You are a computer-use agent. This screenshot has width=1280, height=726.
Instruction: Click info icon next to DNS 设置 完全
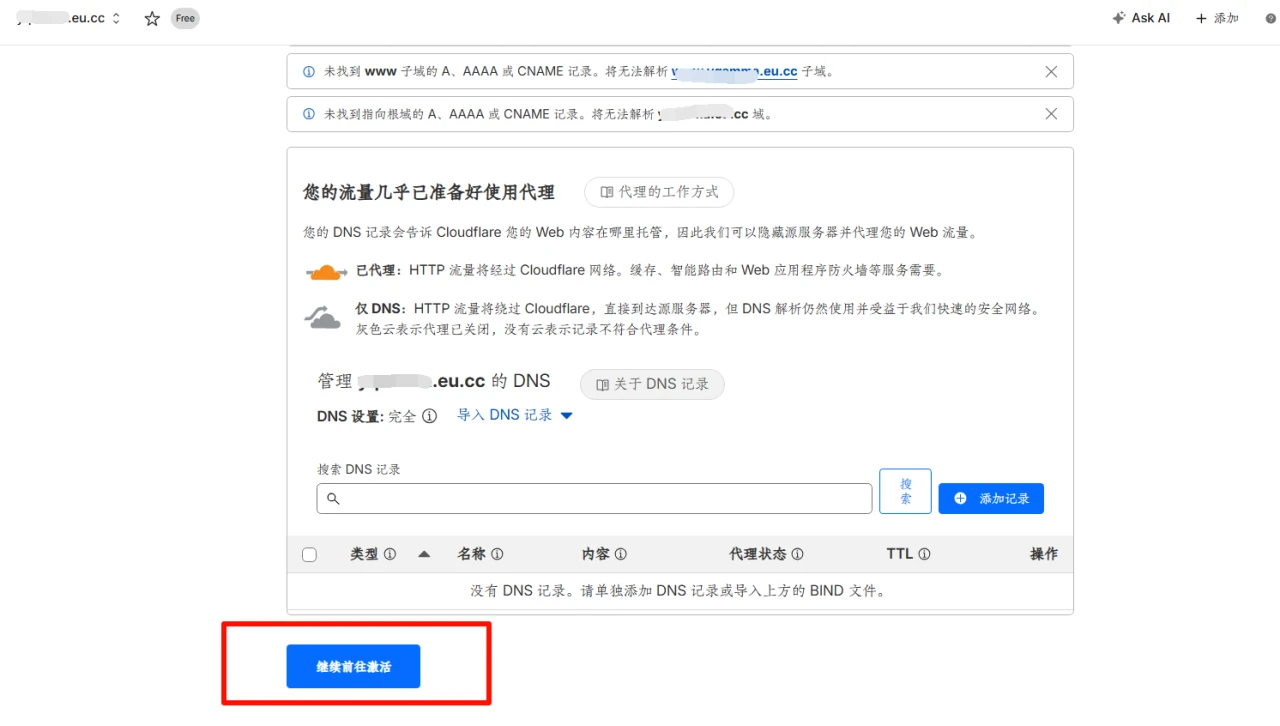[429, 416]
